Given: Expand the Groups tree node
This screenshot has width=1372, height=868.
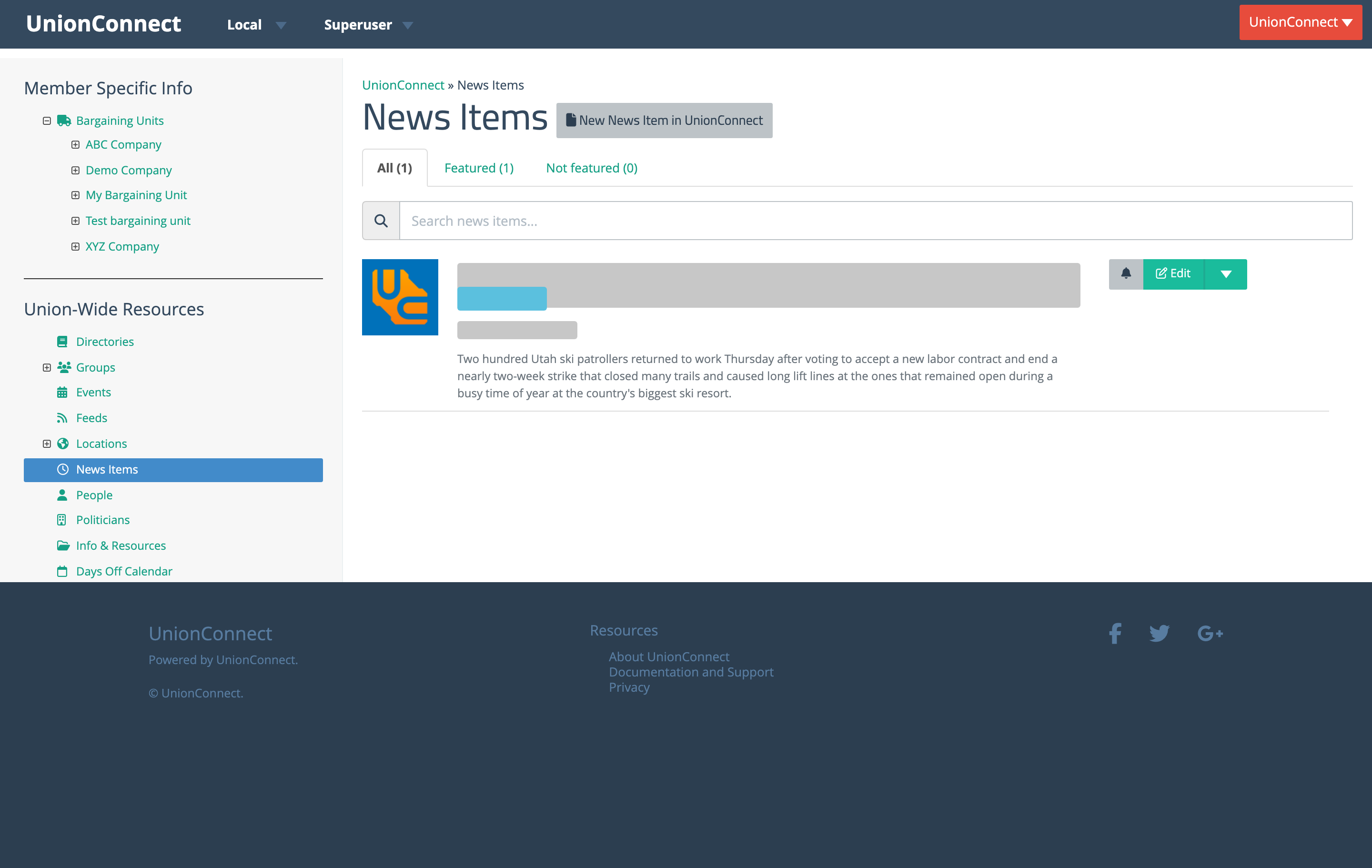Looking at the screenshot, I should pos(47,367).
